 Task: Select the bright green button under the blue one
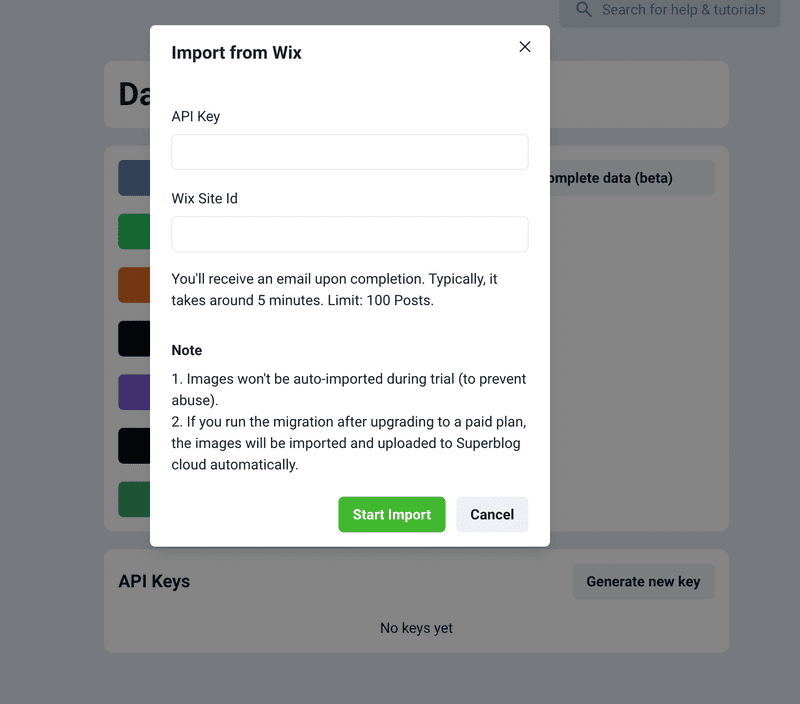134,231
